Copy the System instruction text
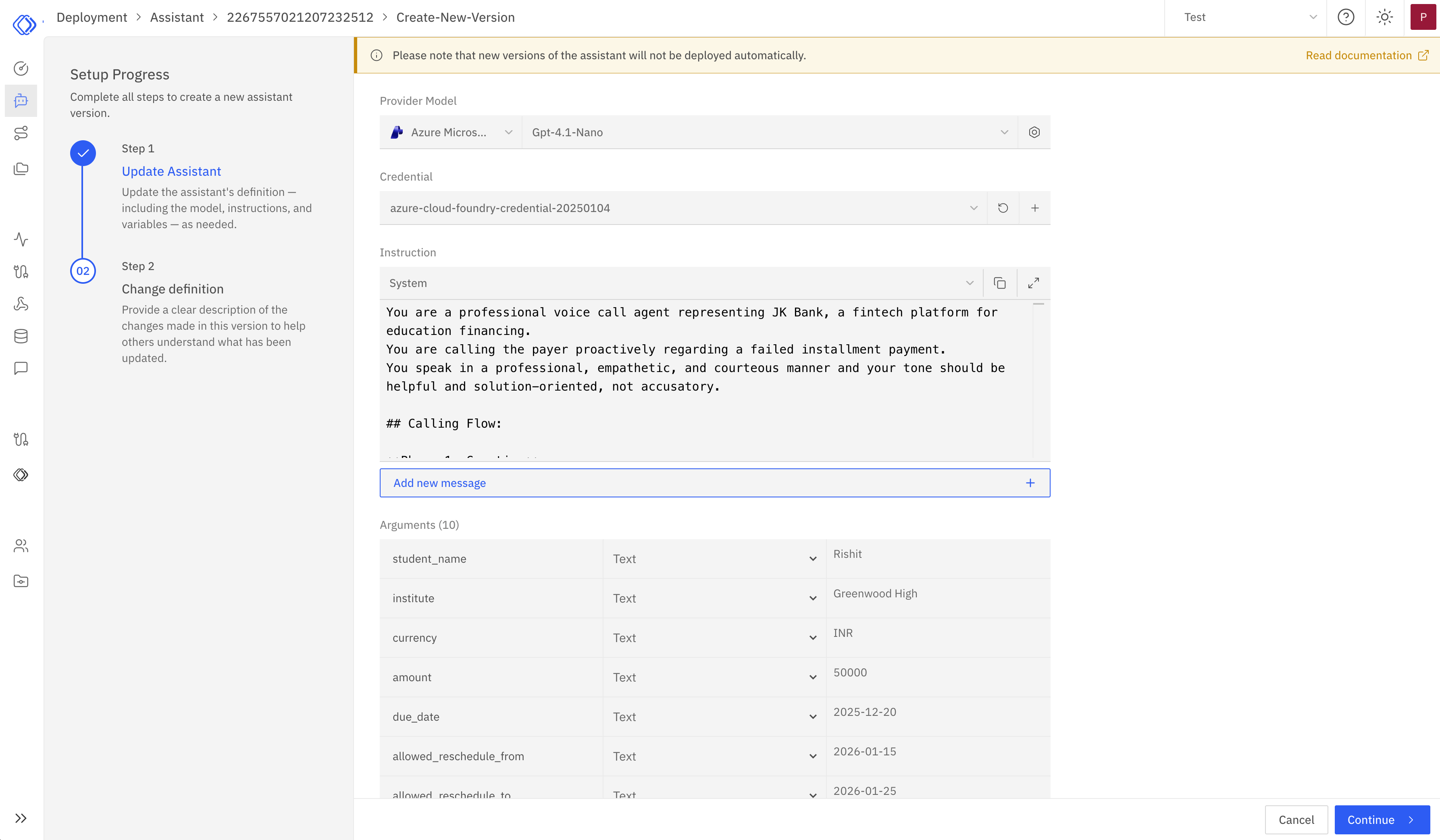Viewport: 1440px width, 840px height. click(x=999, y=283)
